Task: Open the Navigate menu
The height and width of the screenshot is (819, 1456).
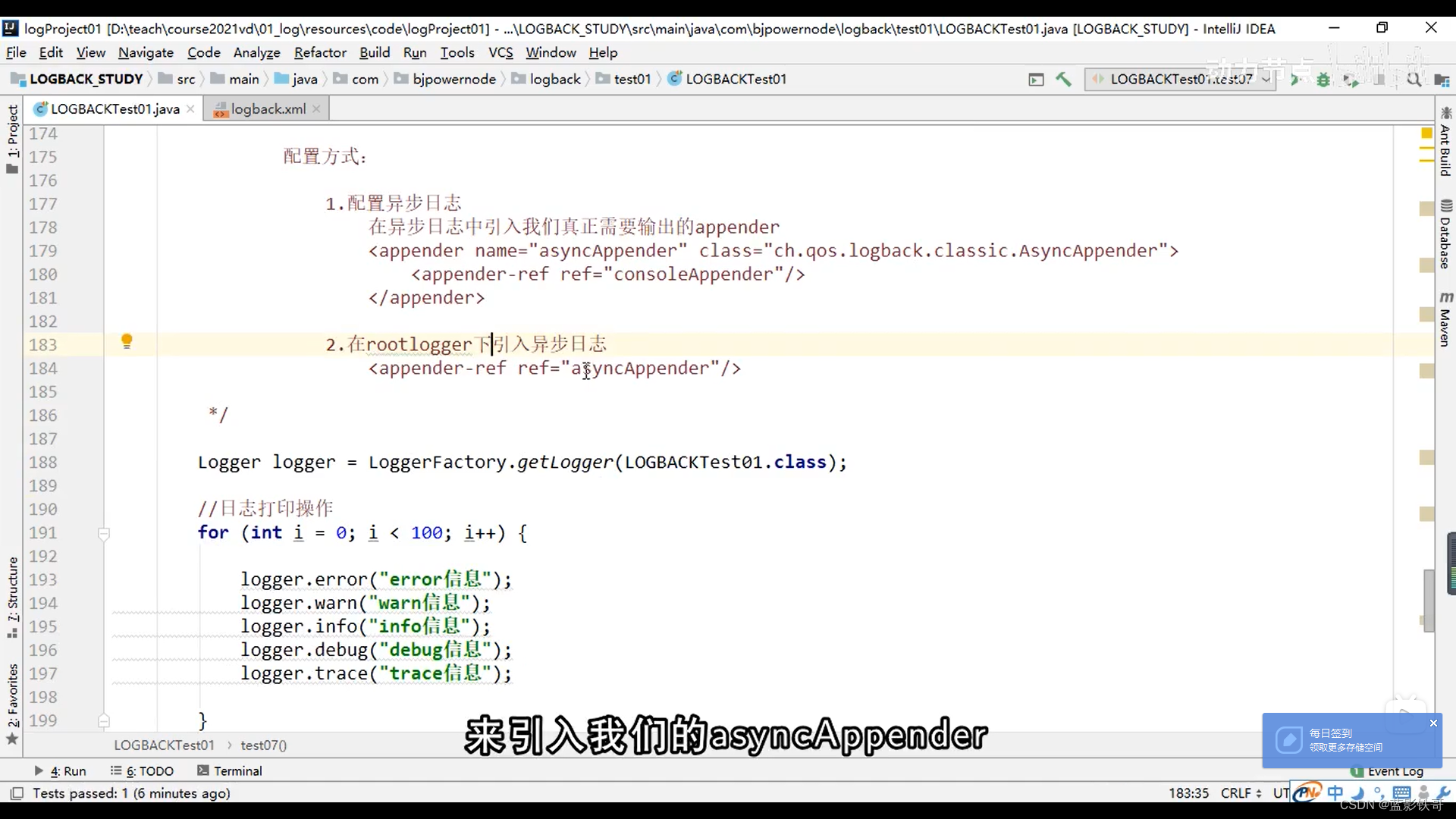Action: click(146, 52)
